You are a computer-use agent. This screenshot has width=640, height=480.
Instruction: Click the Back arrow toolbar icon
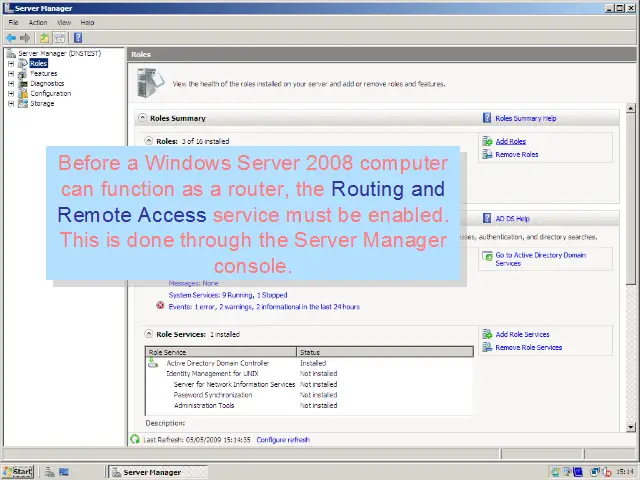11,38
